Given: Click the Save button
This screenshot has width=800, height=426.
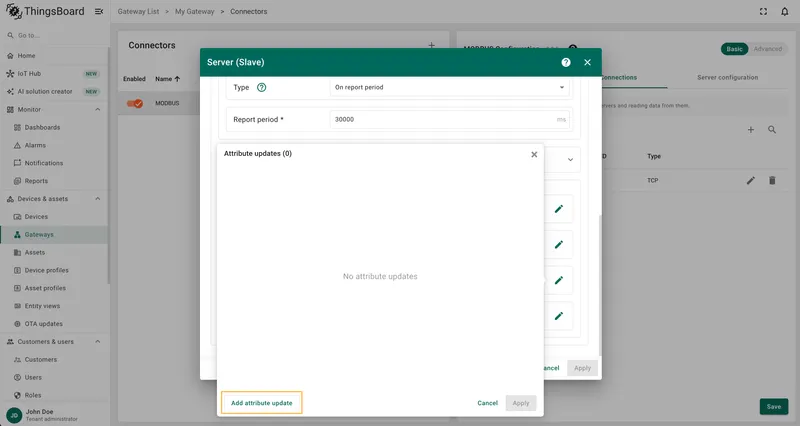Looking at the screenshot, I should coord(773,407).
